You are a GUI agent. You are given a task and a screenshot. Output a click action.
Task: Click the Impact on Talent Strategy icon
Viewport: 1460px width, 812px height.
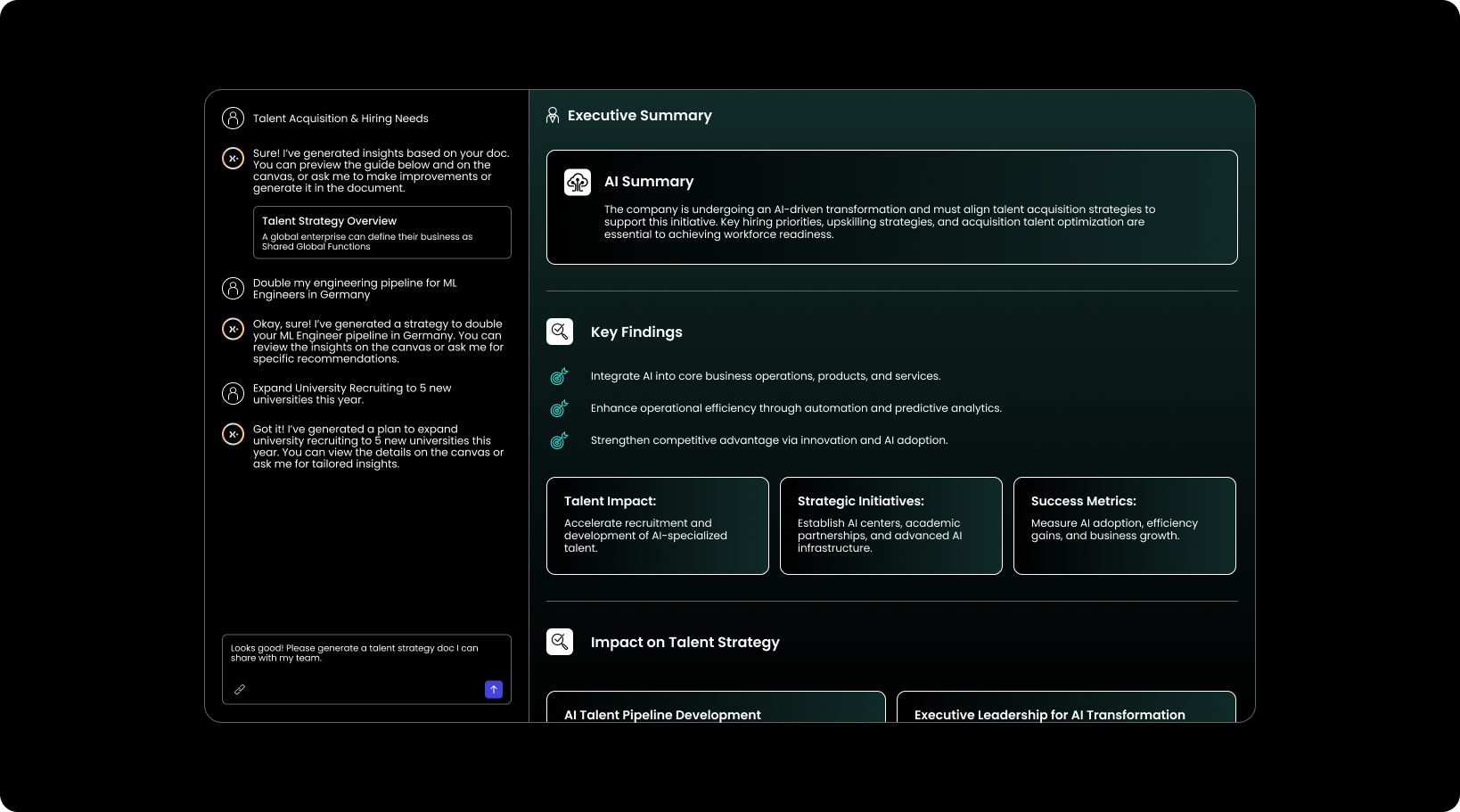pos(560,642)
